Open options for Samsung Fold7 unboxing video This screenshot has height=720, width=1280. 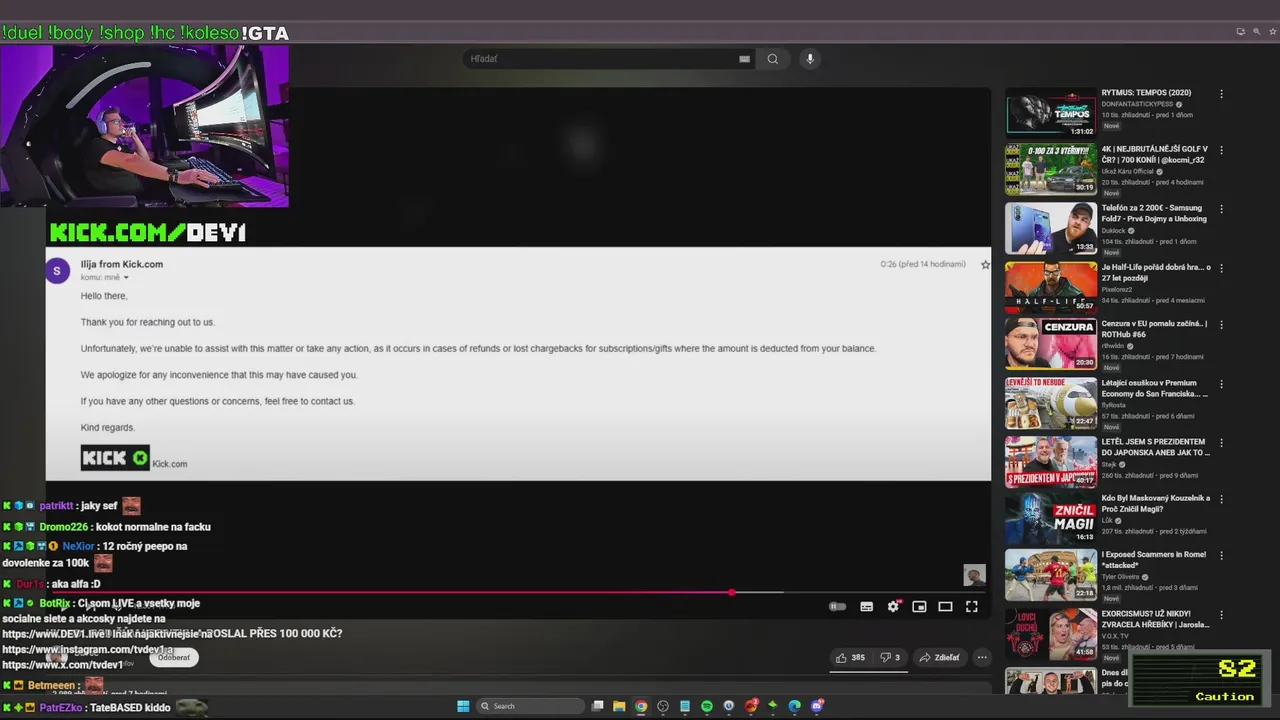1221,209
